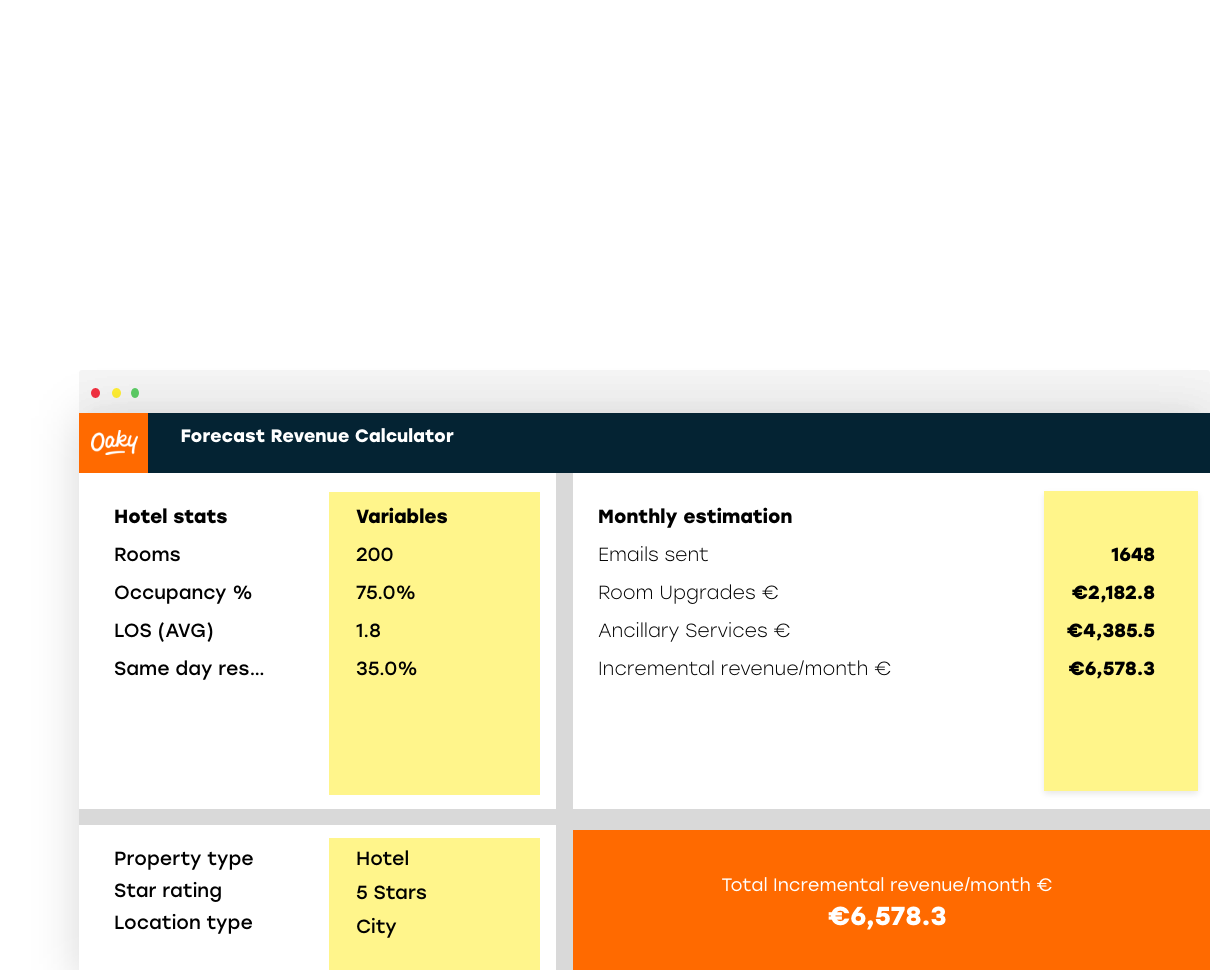Click the Incremental revenue/month amount in yellow column
Viewport: 1210px width, 970px height.
pyautogui.click(x=1112, y=669)
